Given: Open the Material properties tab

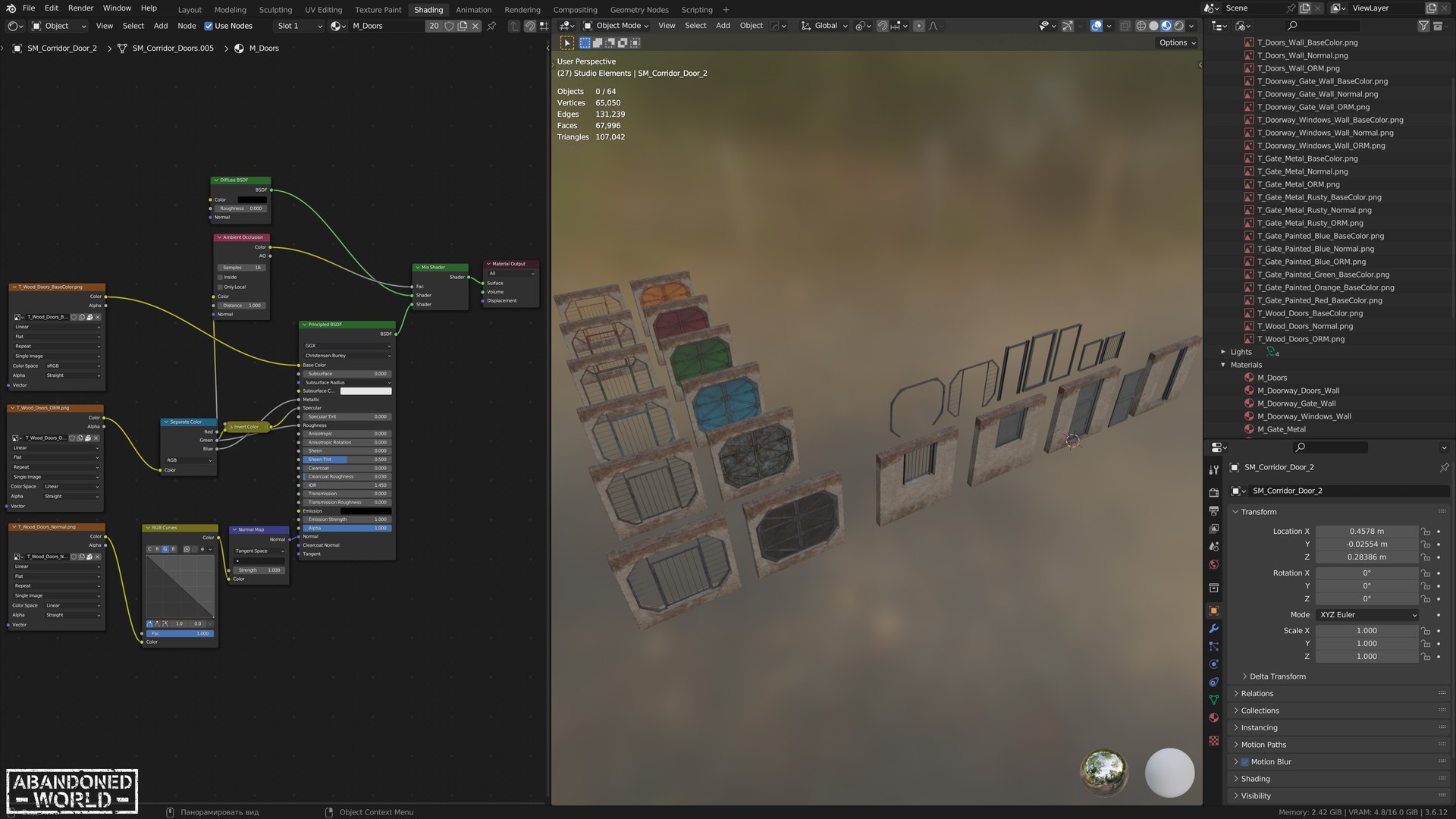Looking at the screenshot, I should [1214, 717].
